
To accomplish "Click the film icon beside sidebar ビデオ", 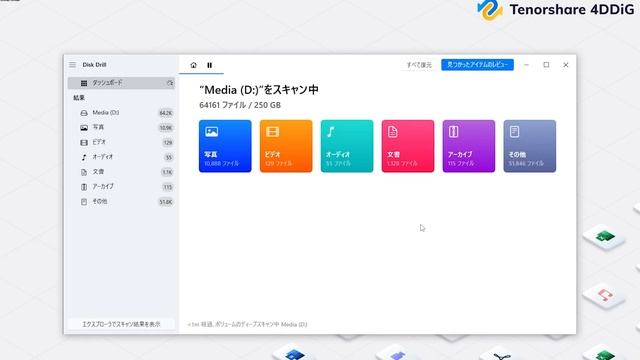I will [x=84, y=142].
